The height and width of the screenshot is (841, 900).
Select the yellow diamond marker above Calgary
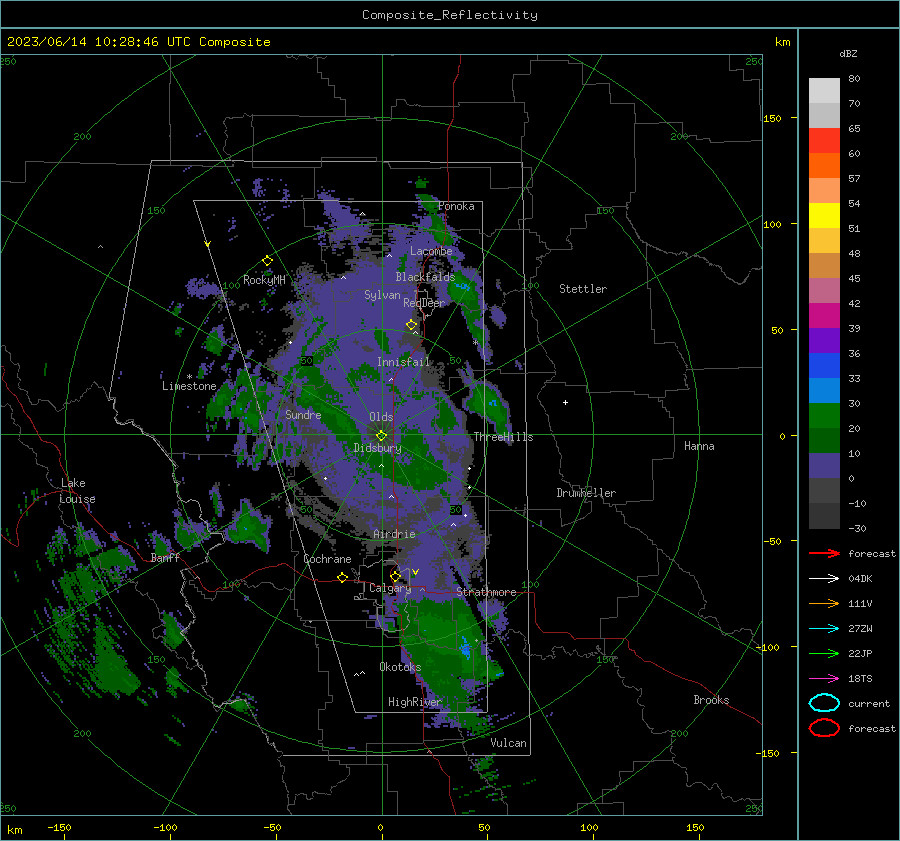[395, 576]
